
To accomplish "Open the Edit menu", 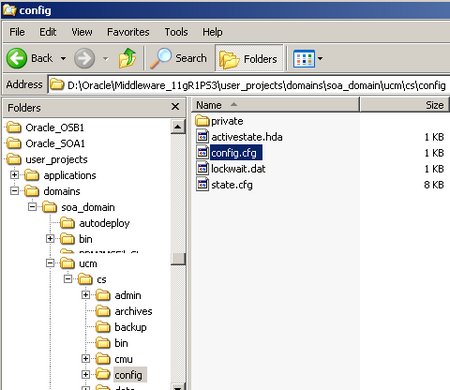I will click(48, 32).
